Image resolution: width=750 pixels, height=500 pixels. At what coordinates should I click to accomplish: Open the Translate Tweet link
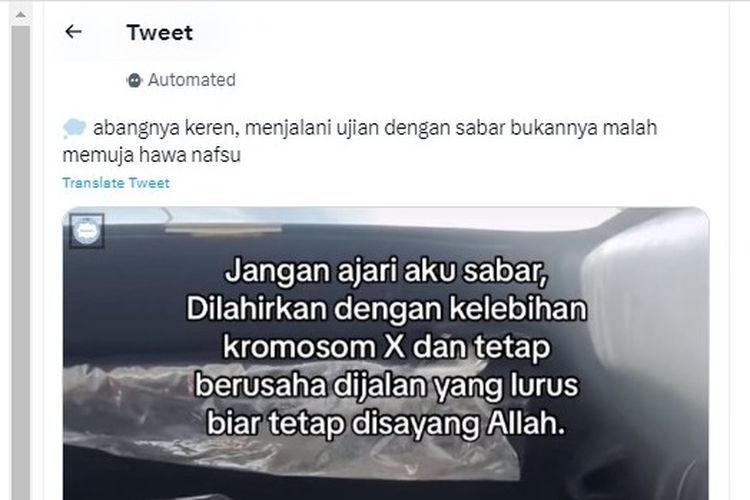(116, 183)
